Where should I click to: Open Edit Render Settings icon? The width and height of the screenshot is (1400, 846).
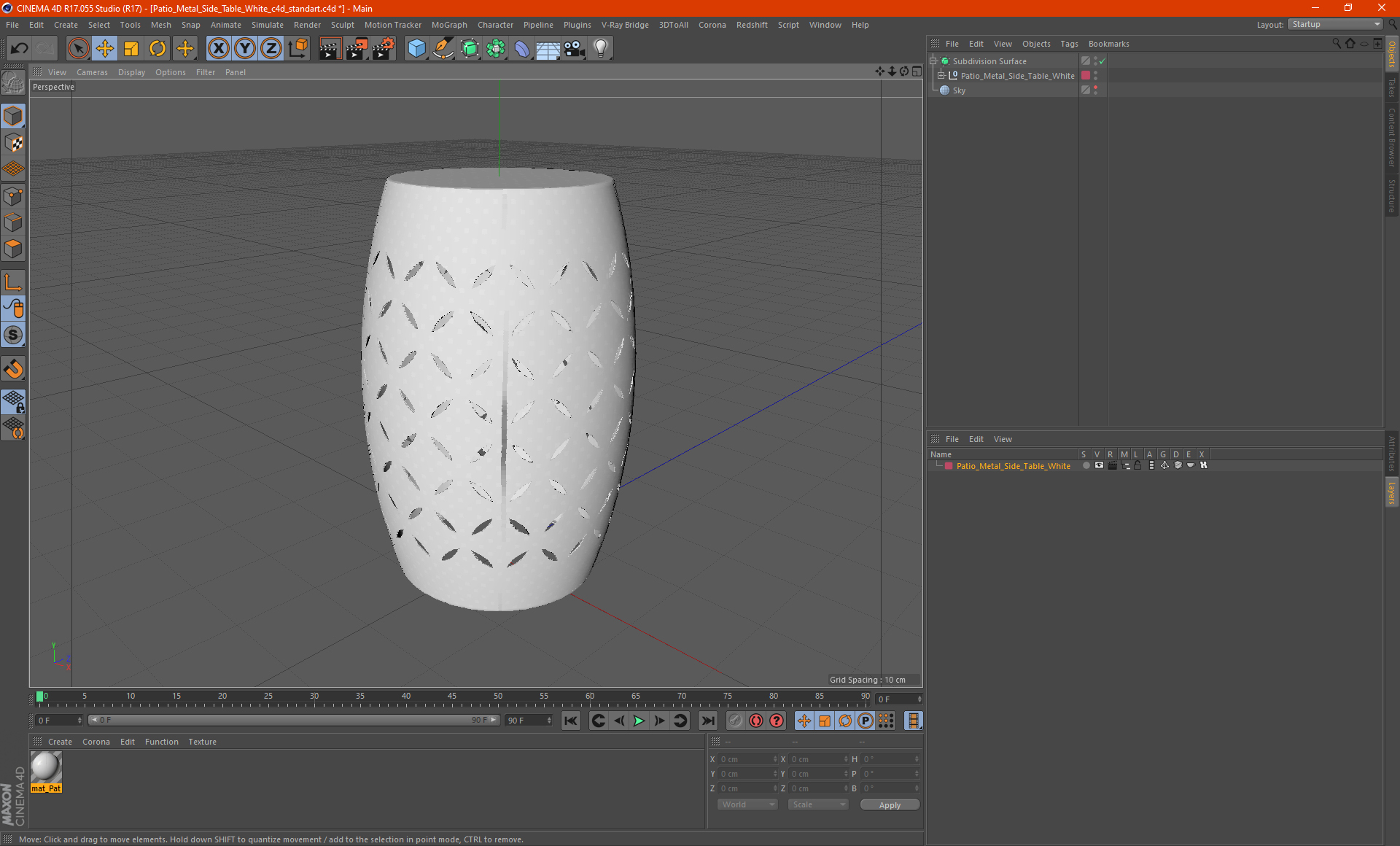384,49
